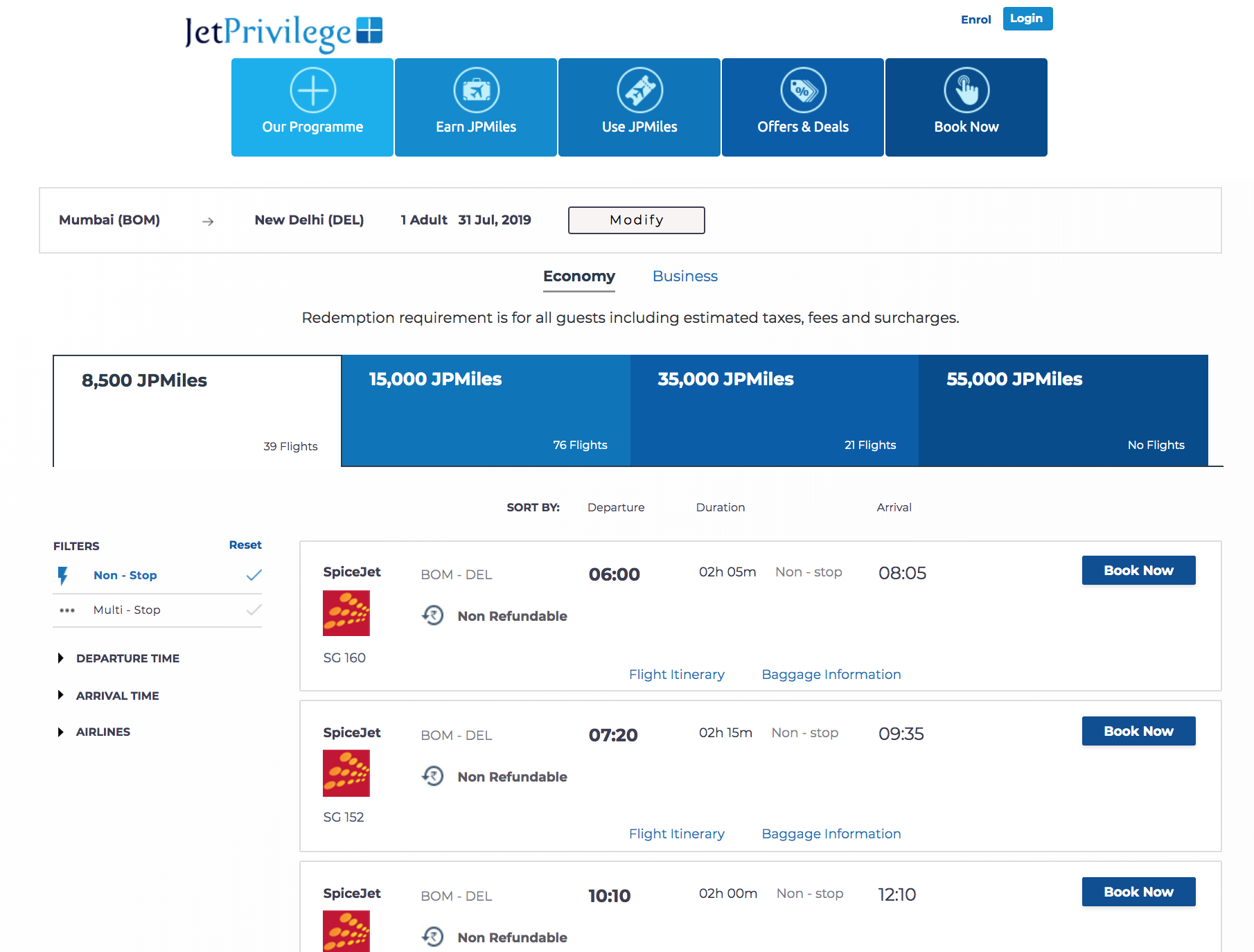Select the Book Now hand icon

[x=966, y=89]
